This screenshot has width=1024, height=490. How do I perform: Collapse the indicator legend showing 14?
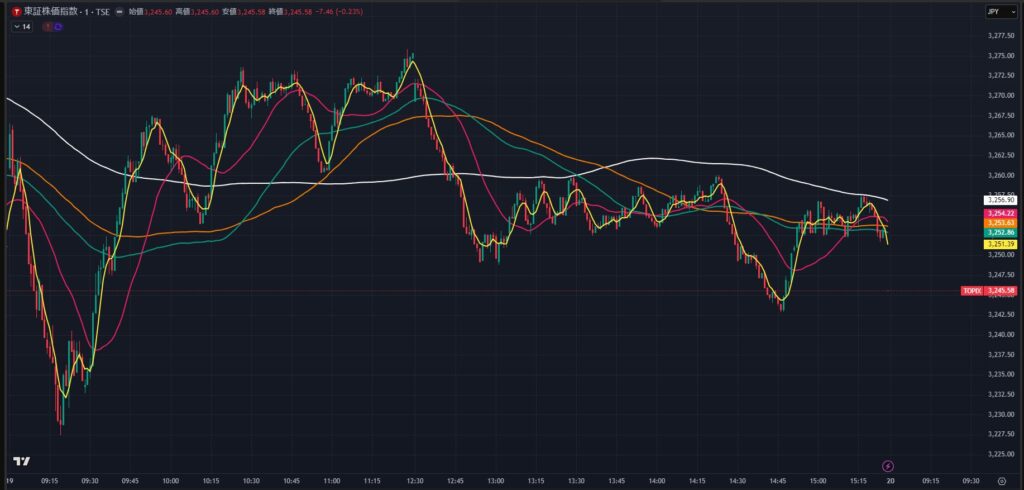click(x=16, y=27)
